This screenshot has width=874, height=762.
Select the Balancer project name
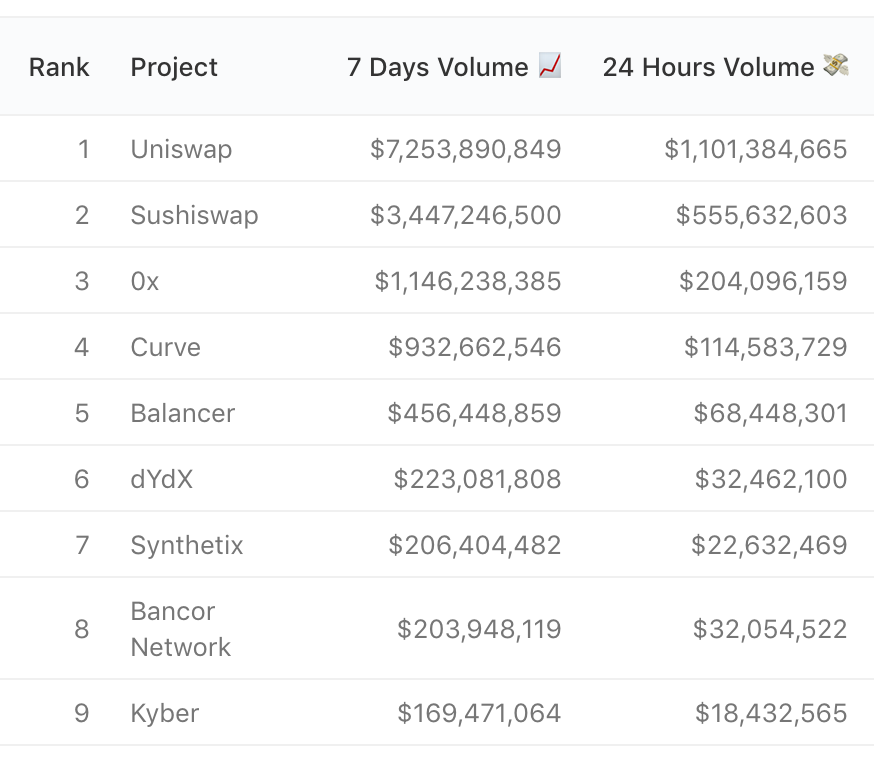coord(183,413)
